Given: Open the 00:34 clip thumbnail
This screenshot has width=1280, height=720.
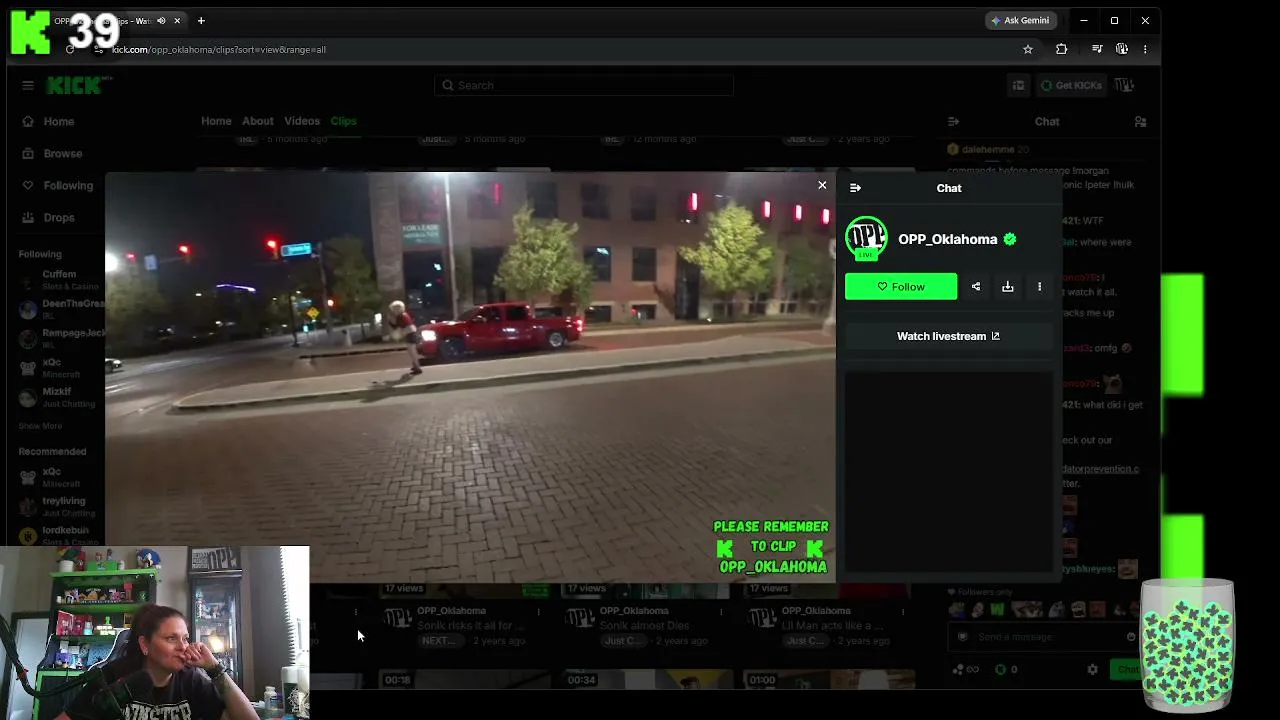Looking at the screenshot, I should coord(639,679).
